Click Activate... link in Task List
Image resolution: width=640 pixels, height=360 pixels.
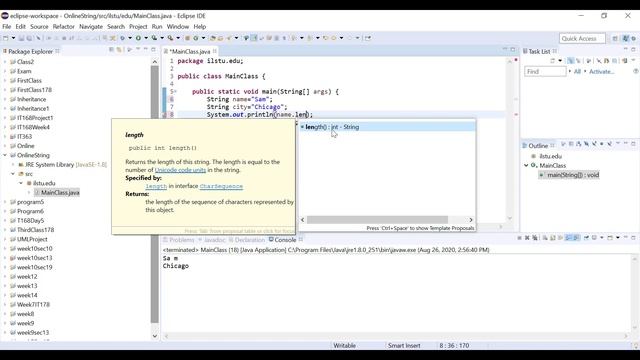(x=602, y=71)
